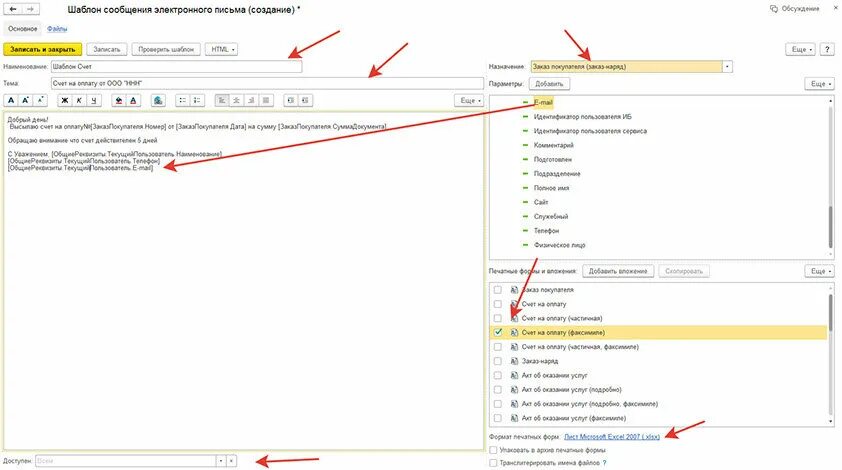This screenshot has height=470, width=842.
Task: Check Акт об оказании услуг (факсимиле)
Action: (x=498, y=418)
